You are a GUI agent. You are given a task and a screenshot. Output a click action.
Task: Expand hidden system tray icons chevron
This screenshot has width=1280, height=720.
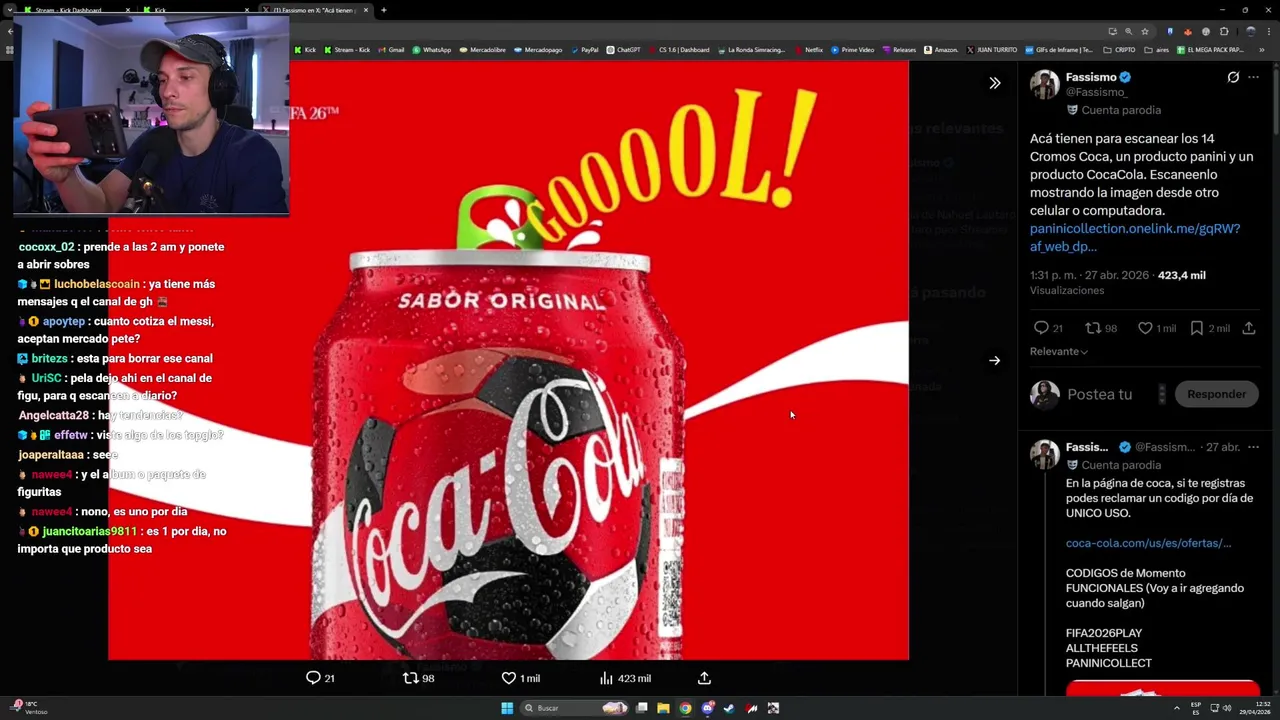pos(1176,708)
